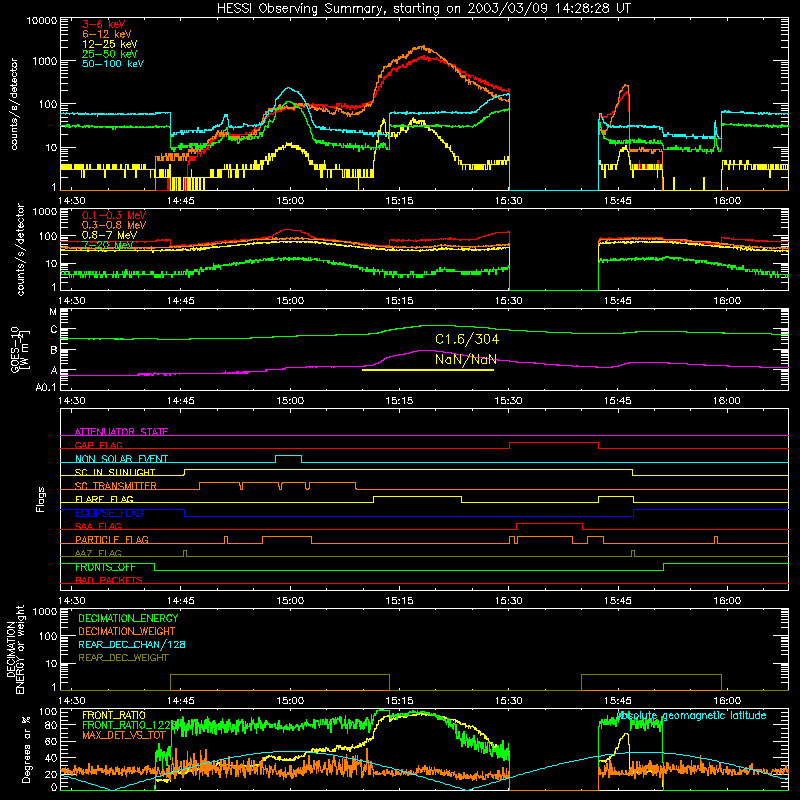The height and width of the screenshot is (800, 800).
Task: Select the AAZ_FLAG label
Action: (x=98, y=553)
